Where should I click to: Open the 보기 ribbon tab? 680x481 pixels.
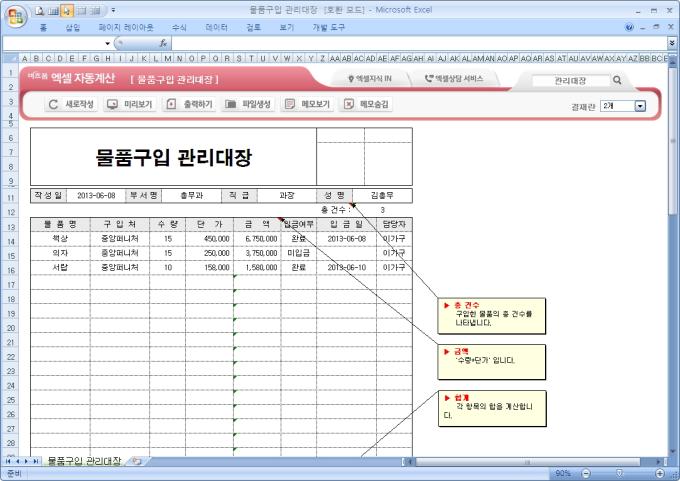287,28
